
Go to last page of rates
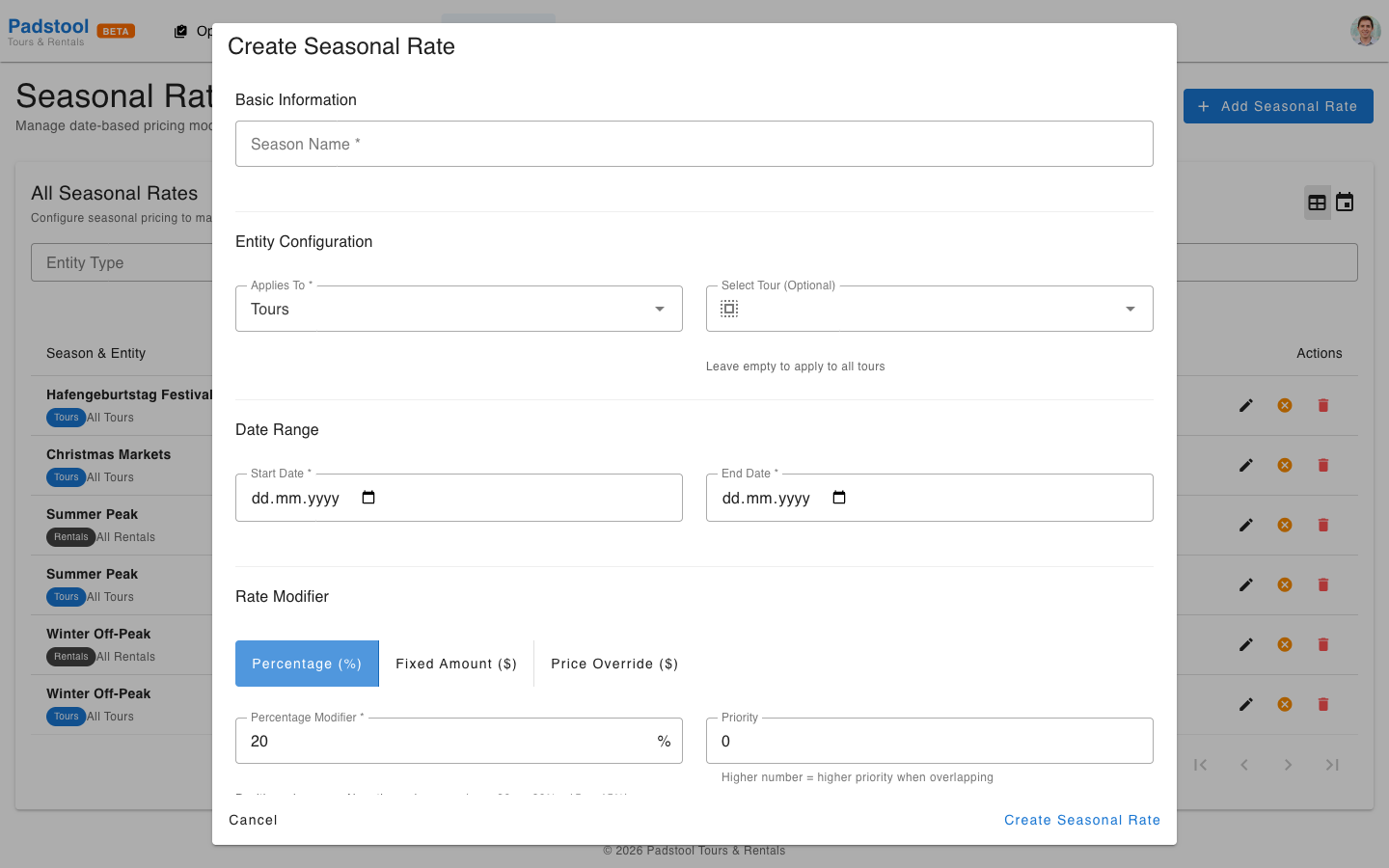(1332, 765)
